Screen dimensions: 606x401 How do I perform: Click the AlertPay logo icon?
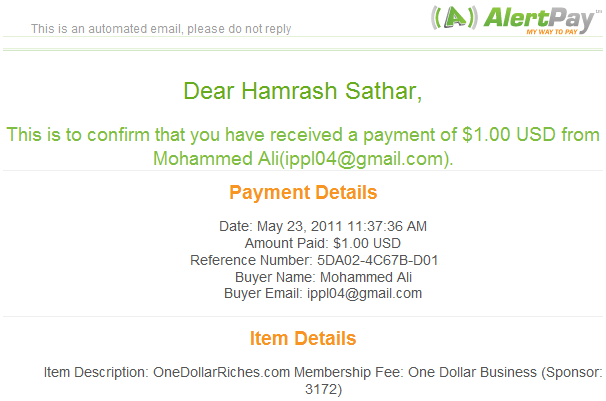[454, 18]
